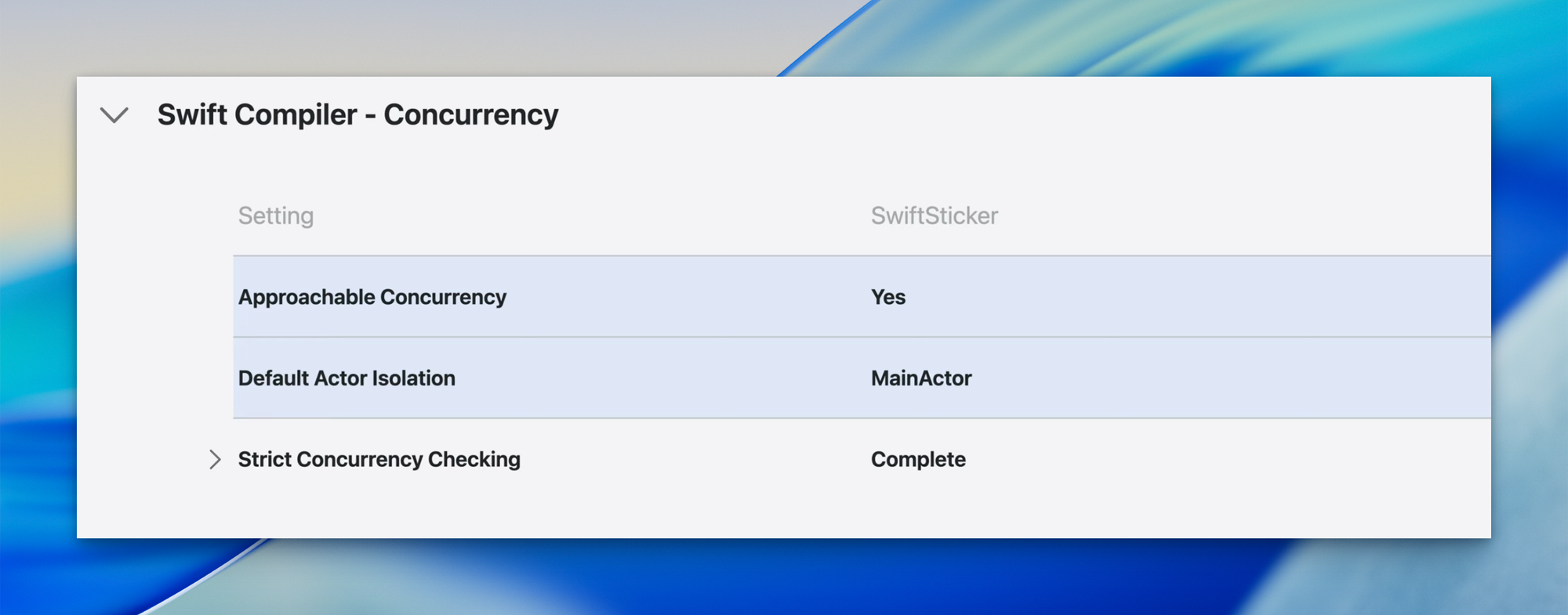This screenshot has width=1568, height=615.
Task: Expand the Strict Concurrency Checking row
Action: (x=215, y=459)
